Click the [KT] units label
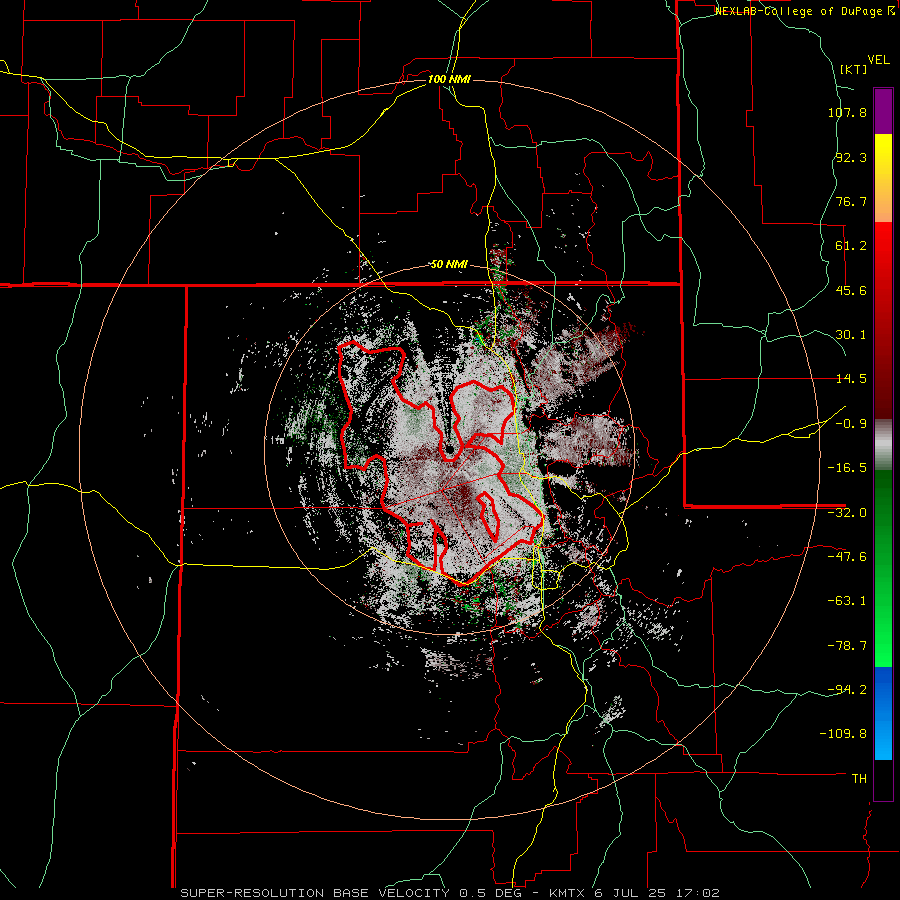 pyautogui.click(x=854, y=69)
